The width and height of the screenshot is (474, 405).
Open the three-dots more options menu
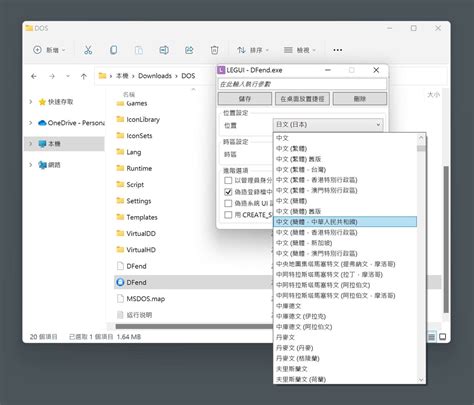[338, 50]
